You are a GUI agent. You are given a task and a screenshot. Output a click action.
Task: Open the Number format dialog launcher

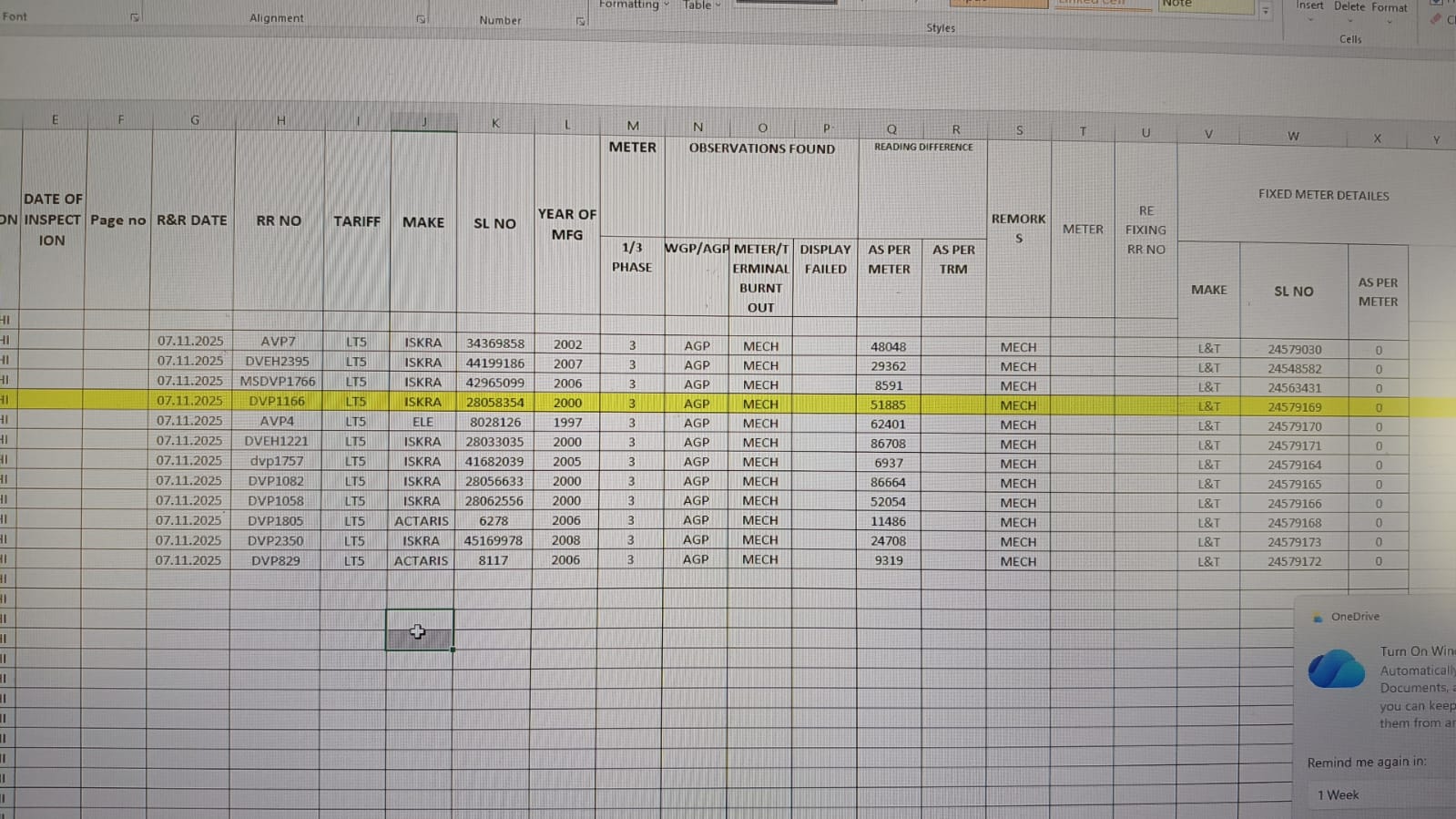tap(580, 21)
